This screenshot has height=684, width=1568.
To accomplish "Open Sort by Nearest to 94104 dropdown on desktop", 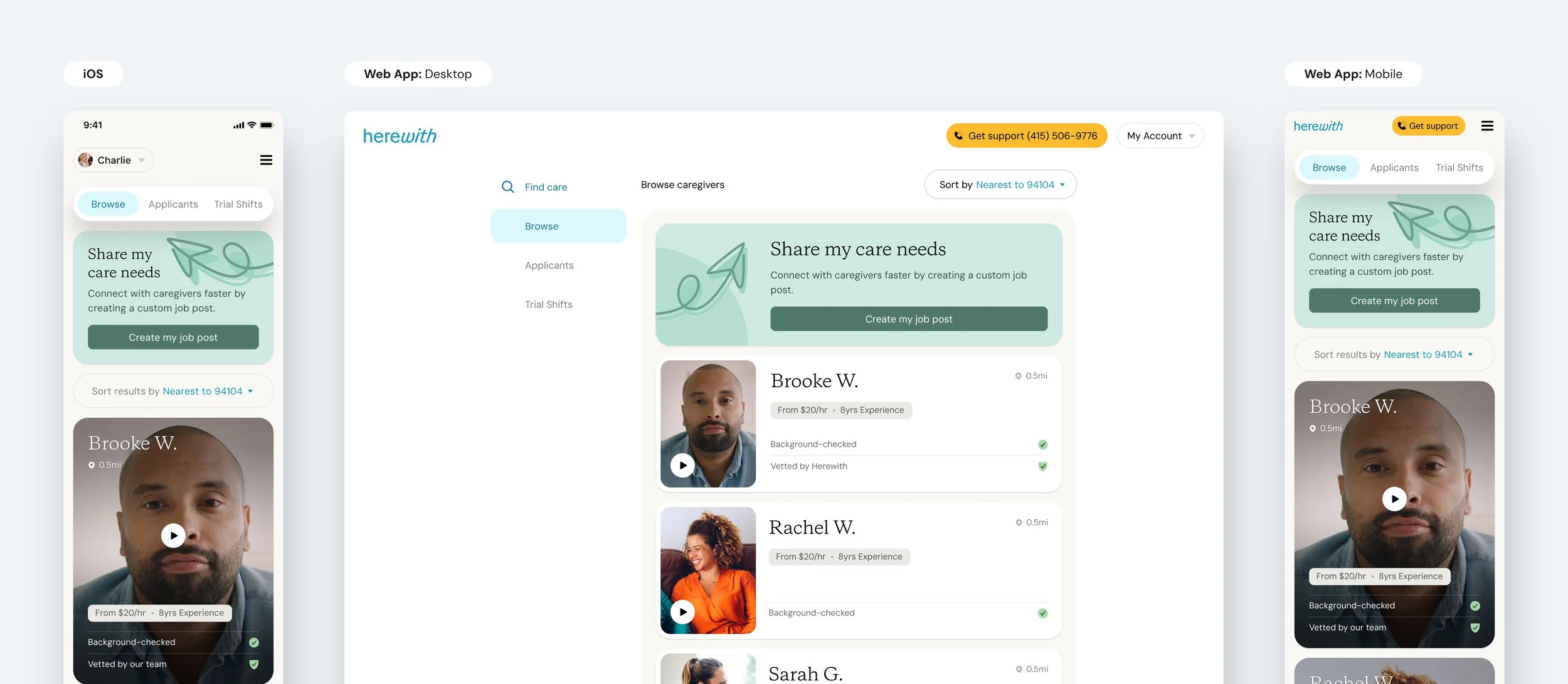I will point(1000,185).
